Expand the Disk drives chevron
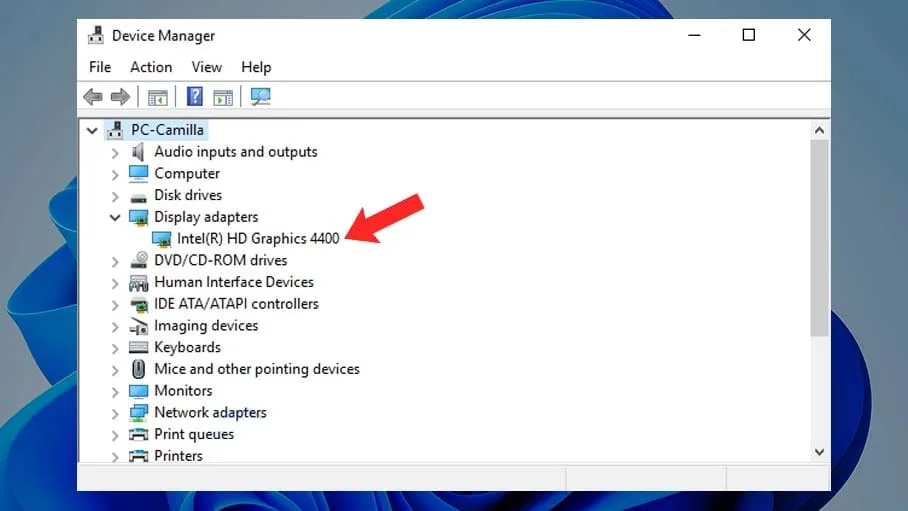This screenshot has width=908, height=511. click(x=115, y=196)
